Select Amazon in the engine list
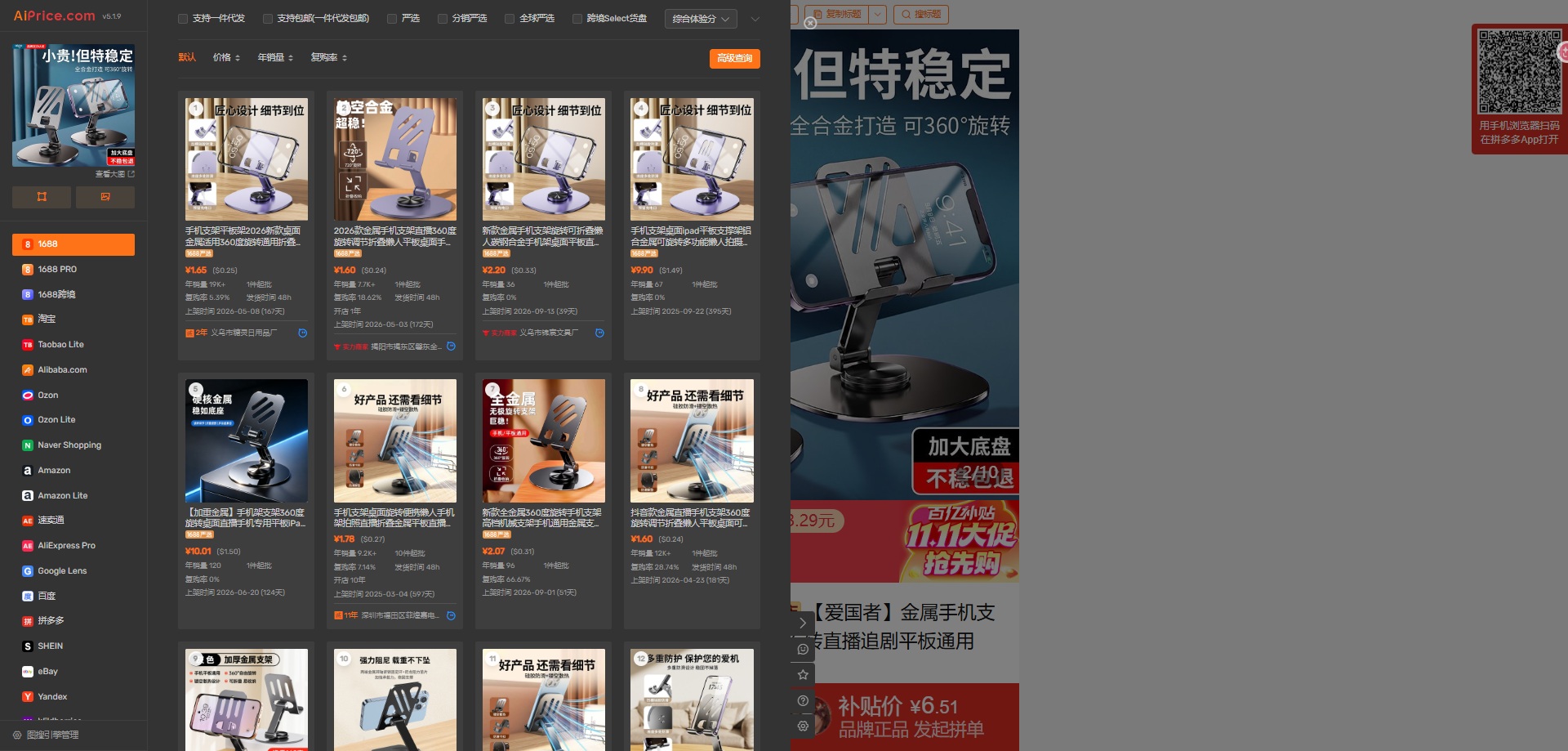Image resolution: width=1568 pixels, height=751 pixels. coord(73,471)
